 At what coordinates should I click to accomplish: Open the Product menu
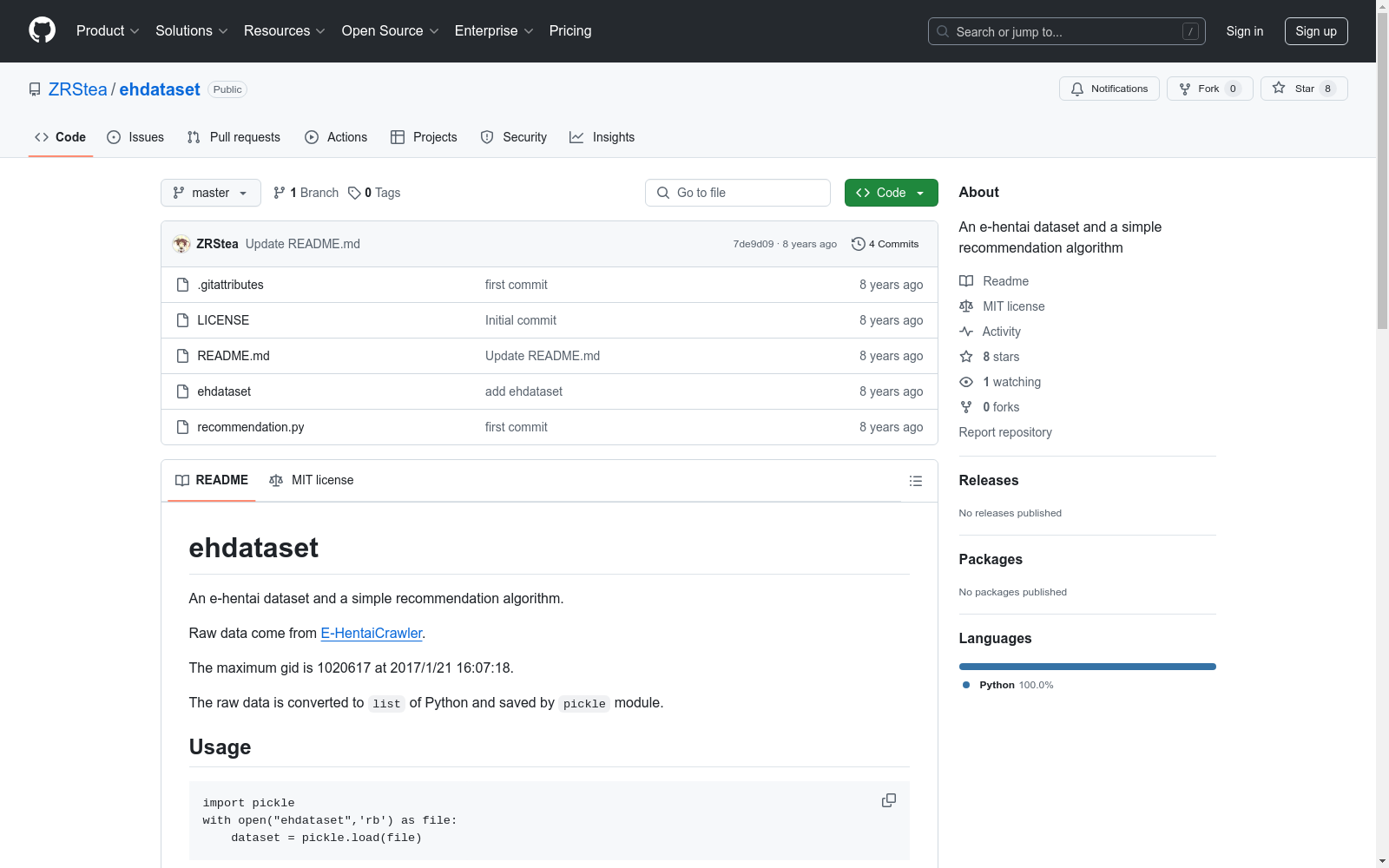[x=108, y=31]
